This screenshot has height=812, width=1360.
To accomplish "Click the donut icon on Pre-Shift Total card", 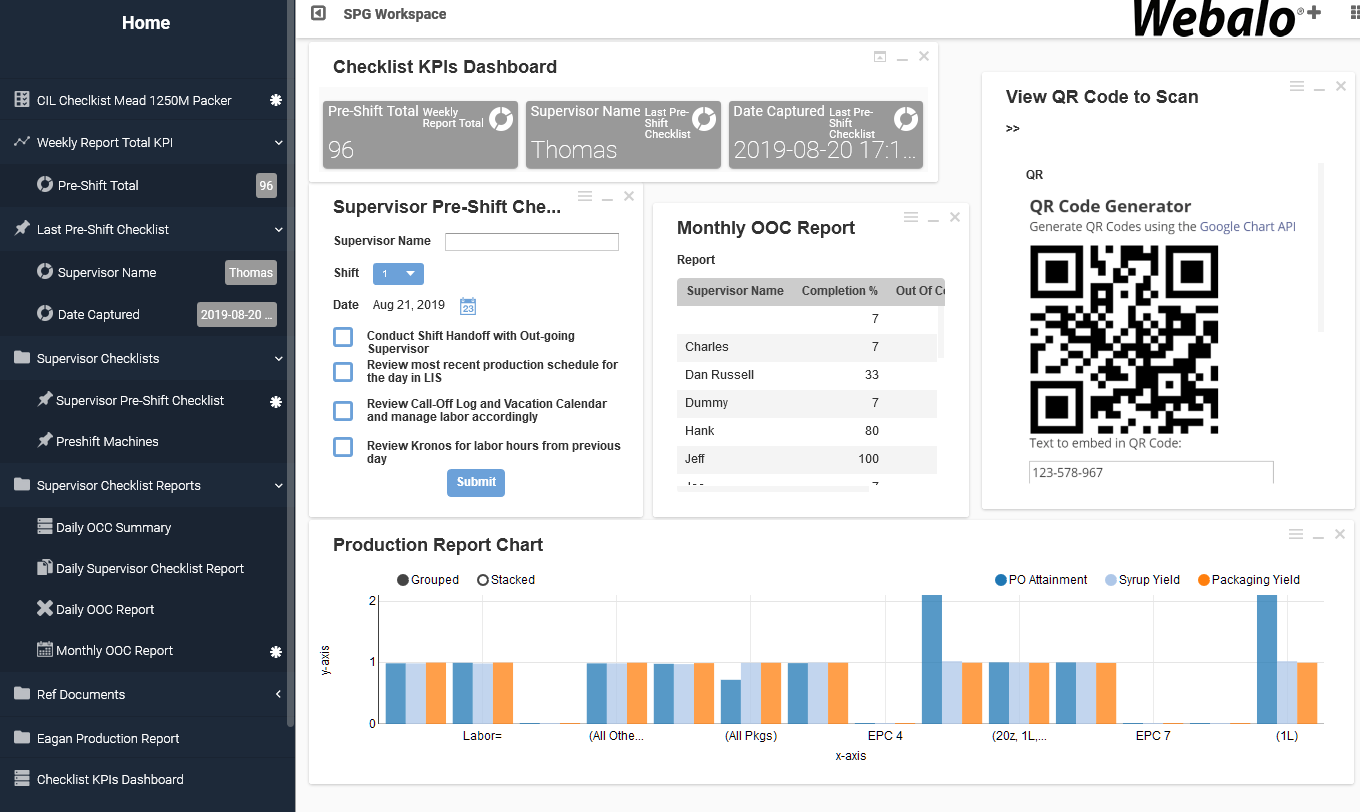I will (x=501, y=119).
